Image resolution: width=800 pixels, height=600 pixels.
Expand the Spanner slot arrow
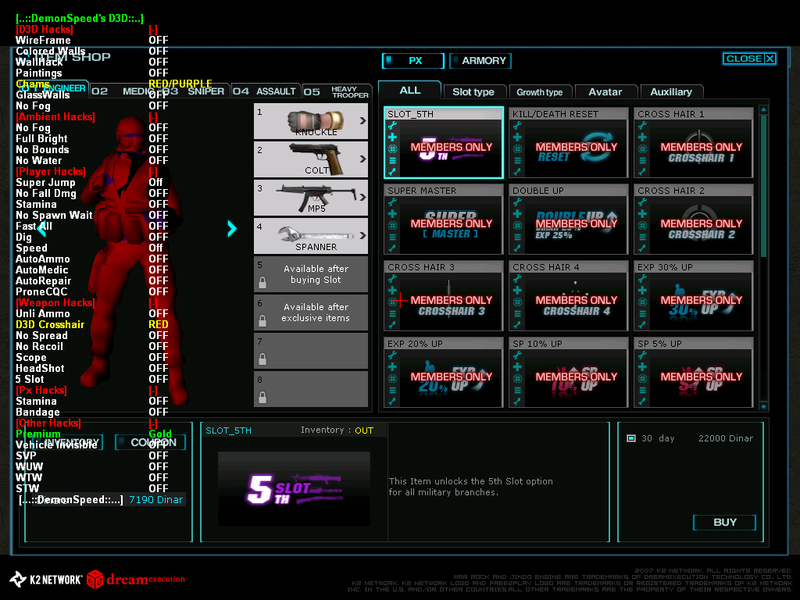363,235
